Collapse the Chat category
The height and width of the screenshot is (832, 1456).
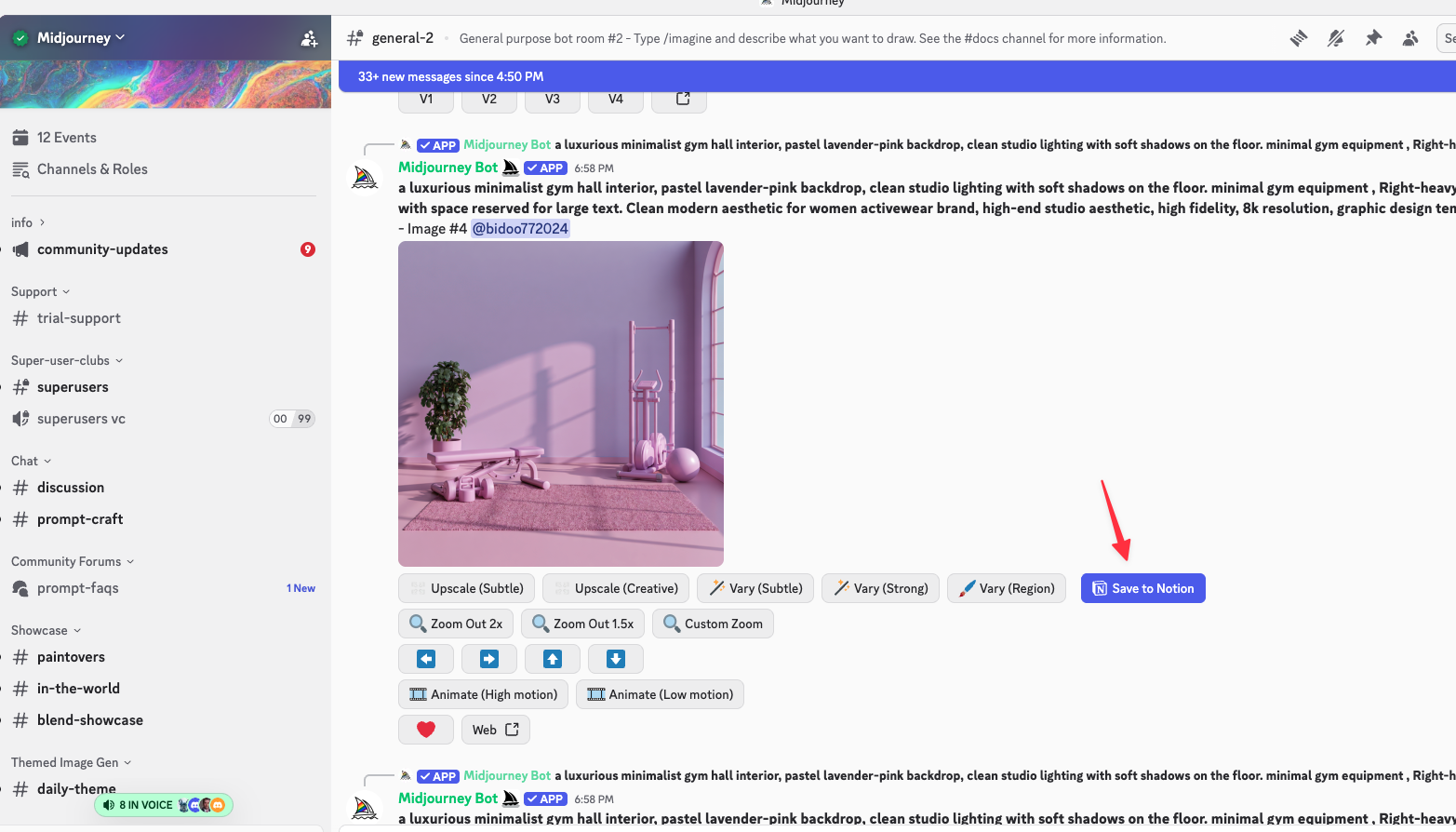click(x=31, y=461)
